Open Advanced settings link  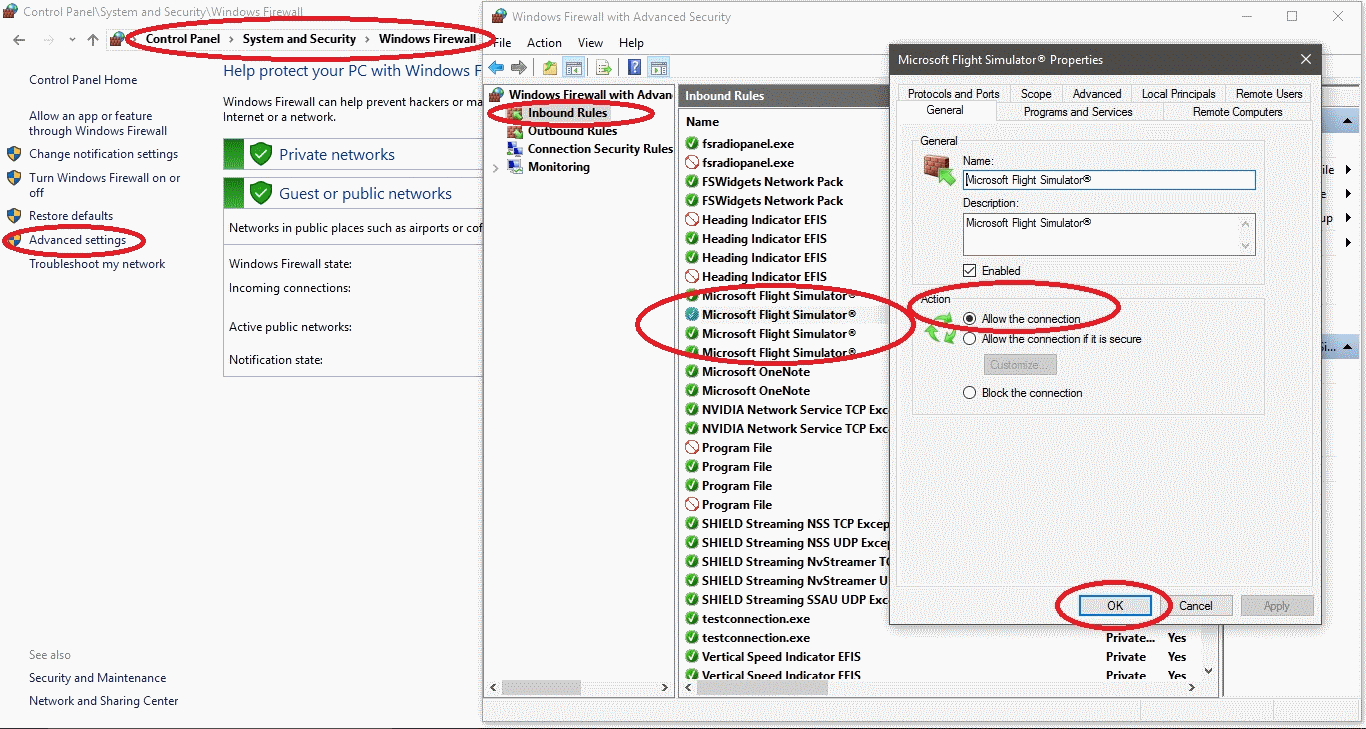pyautogui.click(x=77, y=240)
